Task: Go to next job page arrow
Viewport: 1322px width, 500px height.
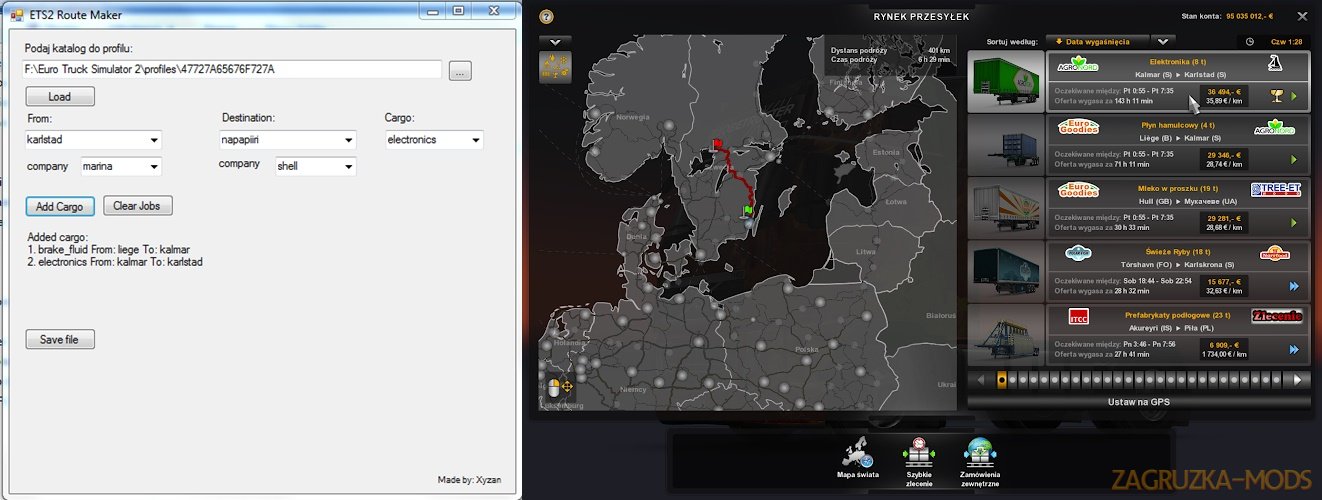Action: point(1298,380)
